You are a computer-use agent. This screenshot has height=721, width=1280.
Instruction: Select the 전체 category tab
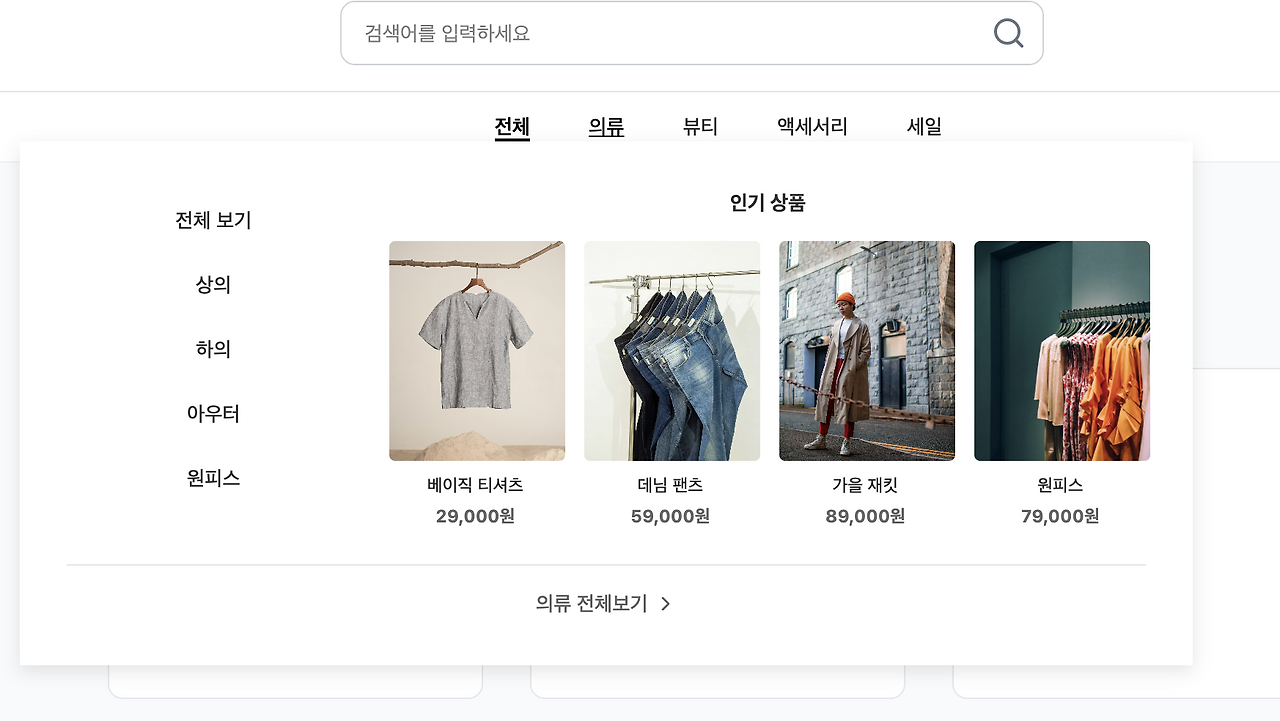512,127
